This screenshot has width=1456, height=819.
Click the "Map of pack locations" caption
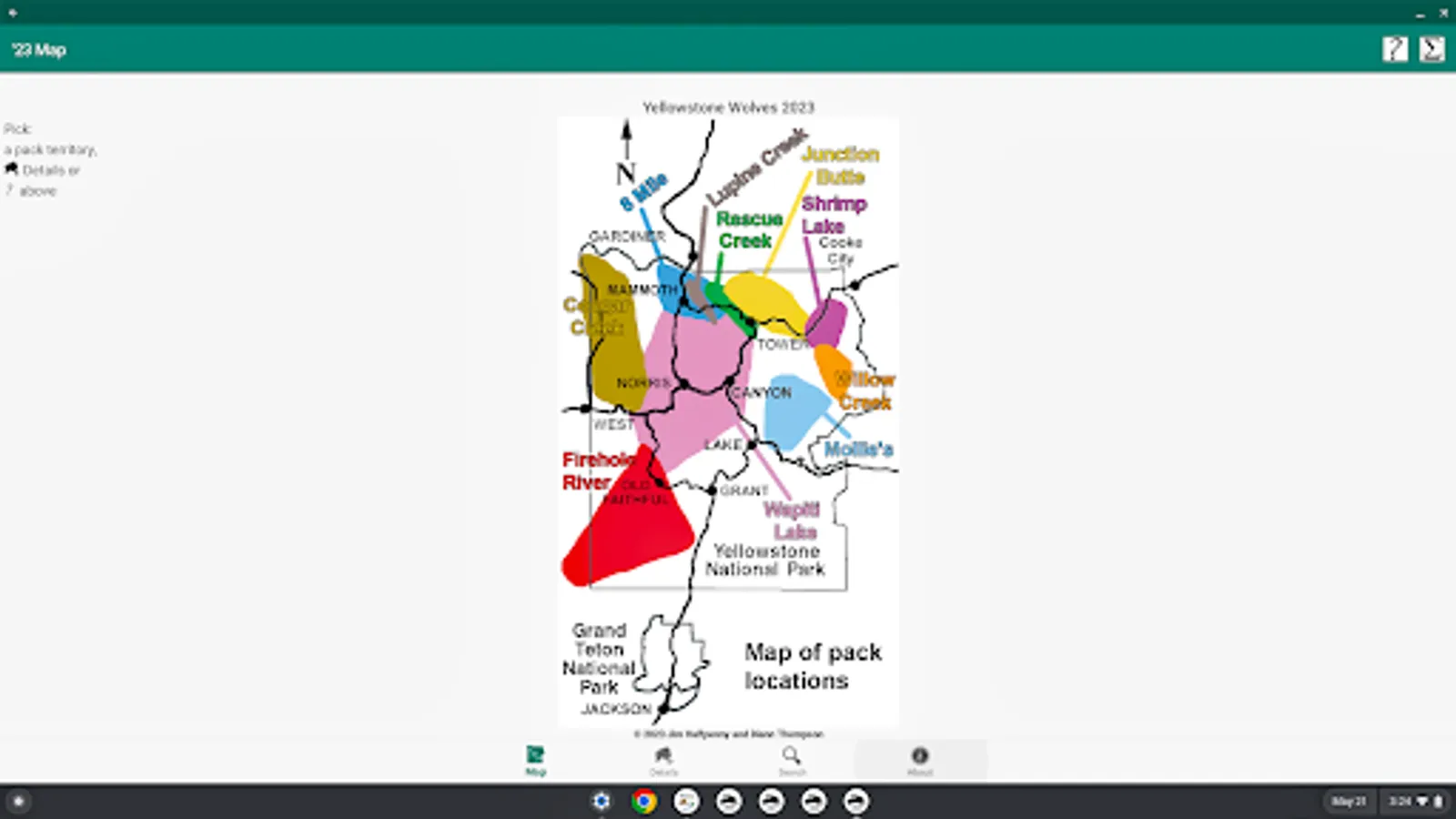(x=813, y=666)
